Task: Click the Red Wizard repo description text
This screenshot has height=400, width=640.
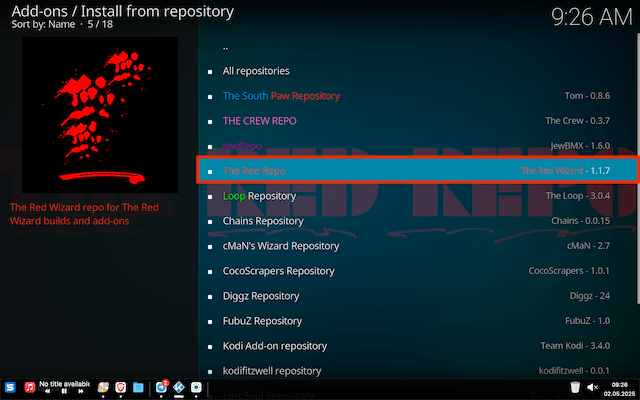Action: 84,214
